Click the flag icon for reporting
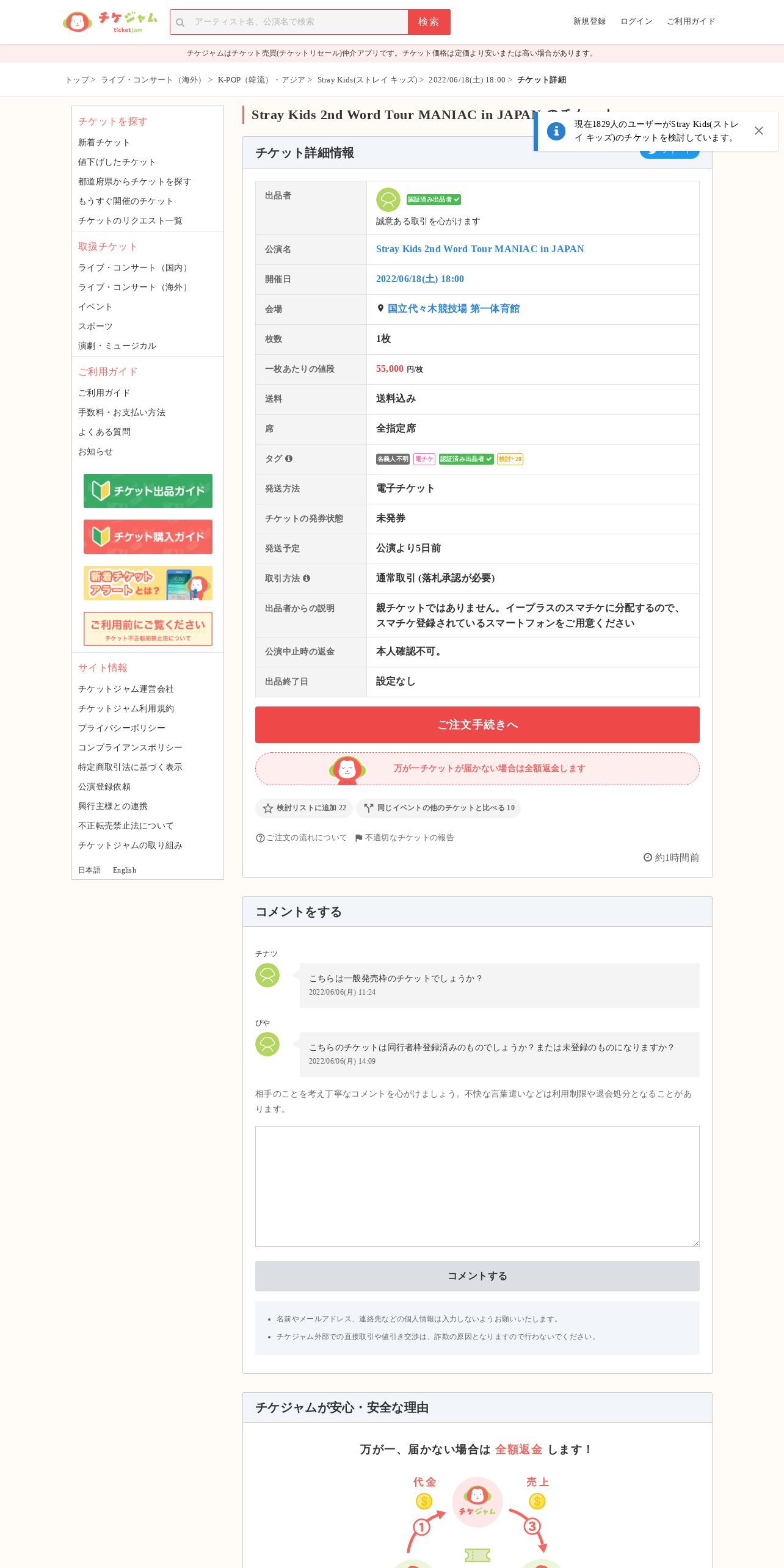 click(358, 838)
